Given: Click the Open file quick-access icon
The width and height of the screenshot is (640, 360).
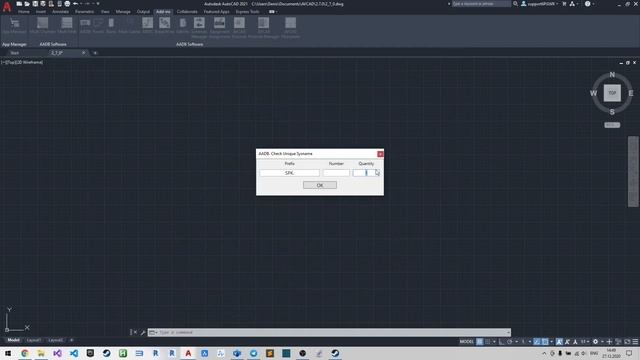Looking at the screenshot, I should click(27, 4).
